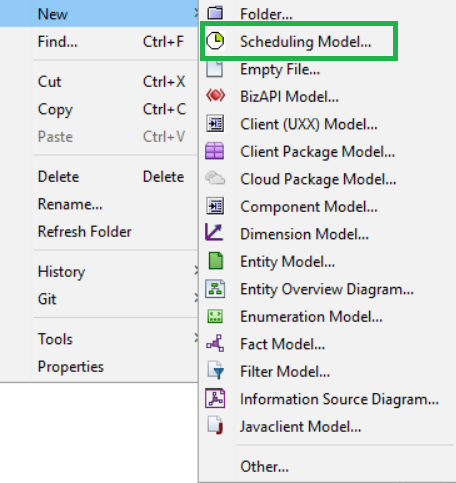Open the Tools submenu
This screenshot has width=456, height=483.
[x=196, y=339]
